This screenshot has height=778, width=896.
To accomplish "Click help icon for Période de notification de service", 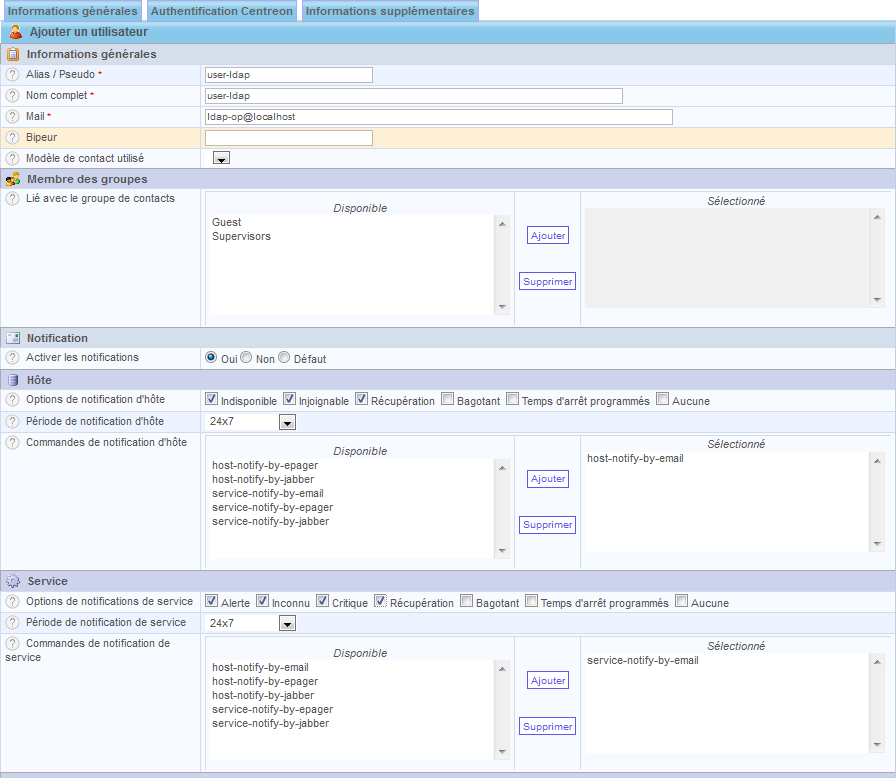I will (x=13, y=623).
